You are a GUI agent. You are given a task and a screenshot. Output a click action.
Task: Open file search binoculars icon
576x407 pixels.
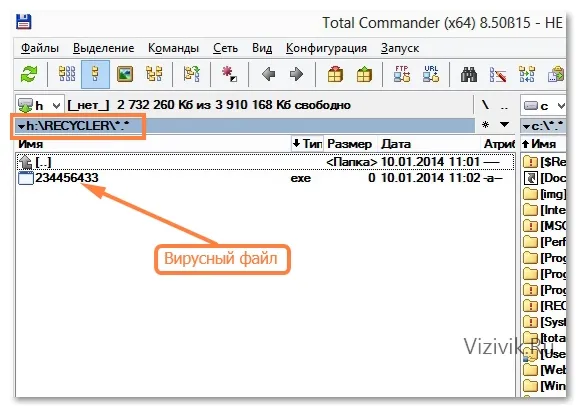click(x=469, y=75)
